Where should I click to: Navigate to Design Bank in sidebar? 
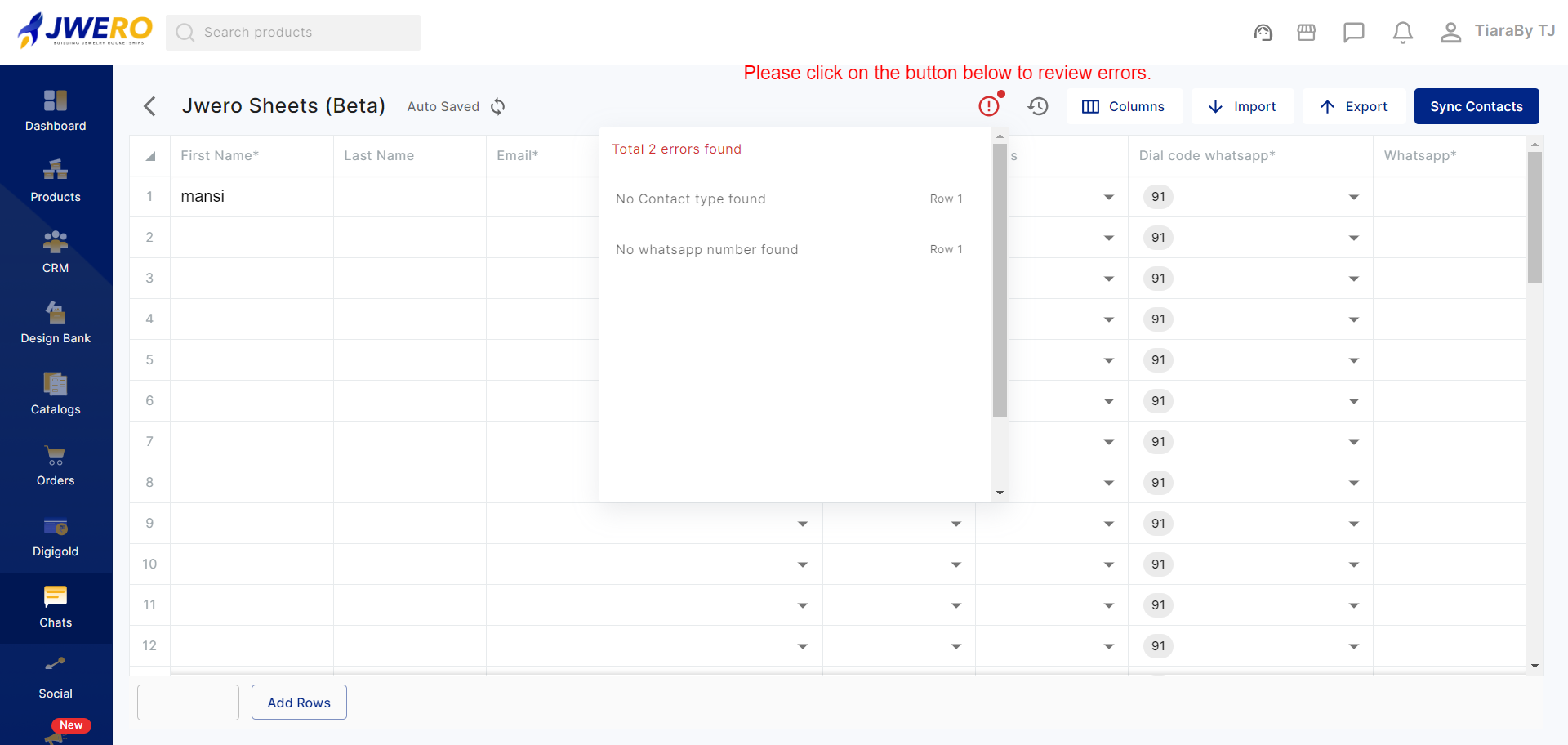(56, 323)
